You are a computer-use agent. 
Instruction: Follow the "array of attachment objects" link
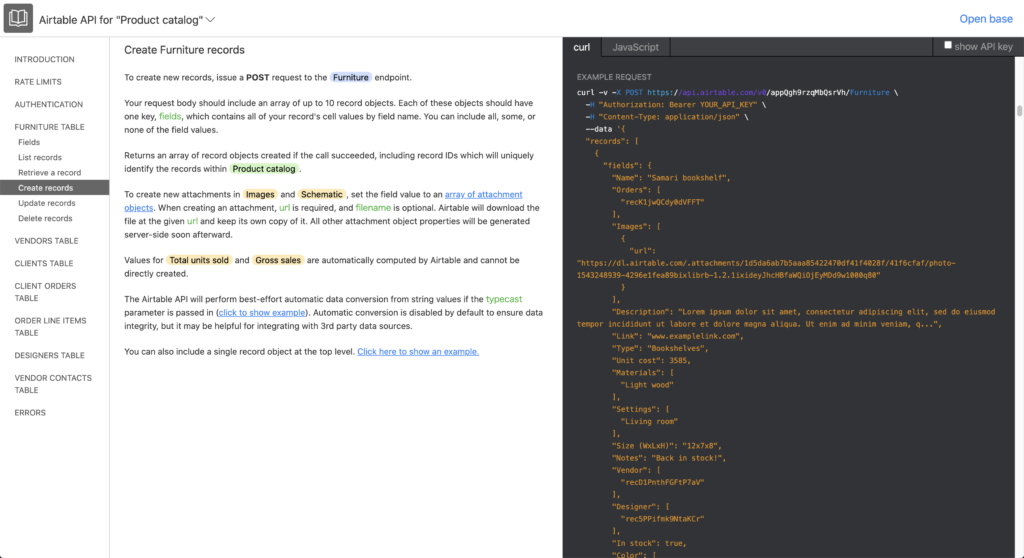(483, 194)
